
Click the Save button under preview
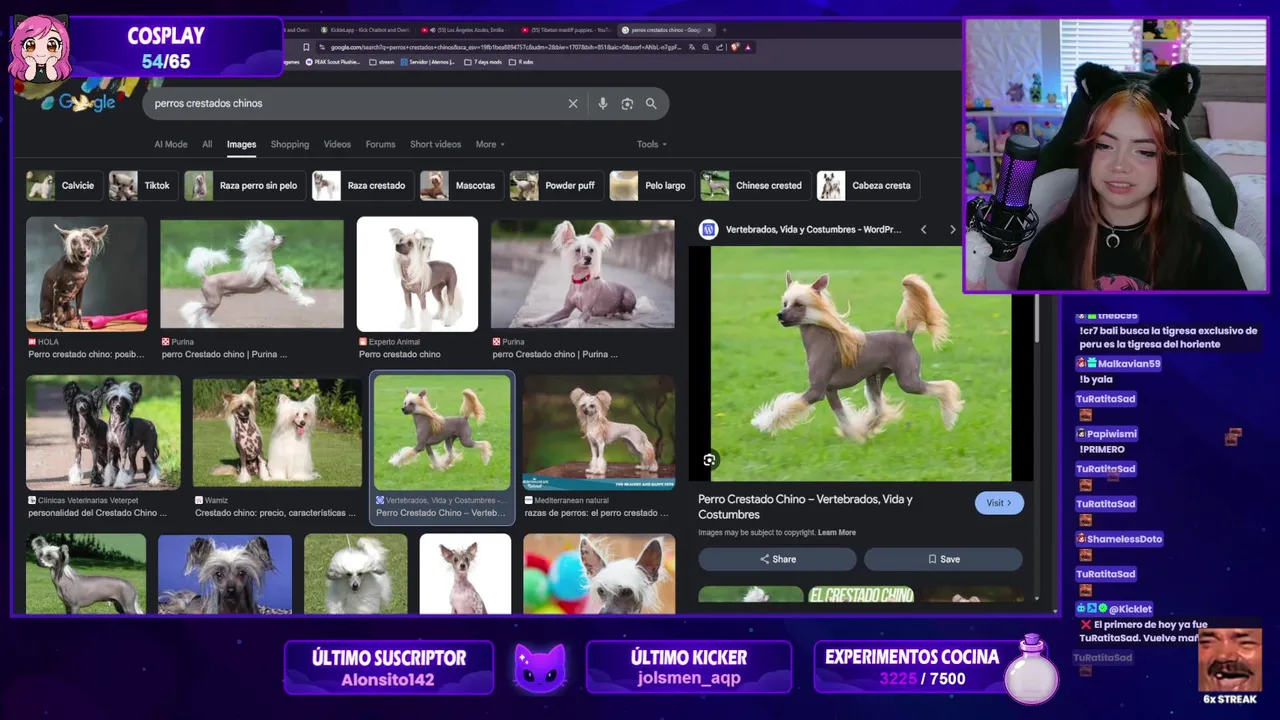point(943,559)
